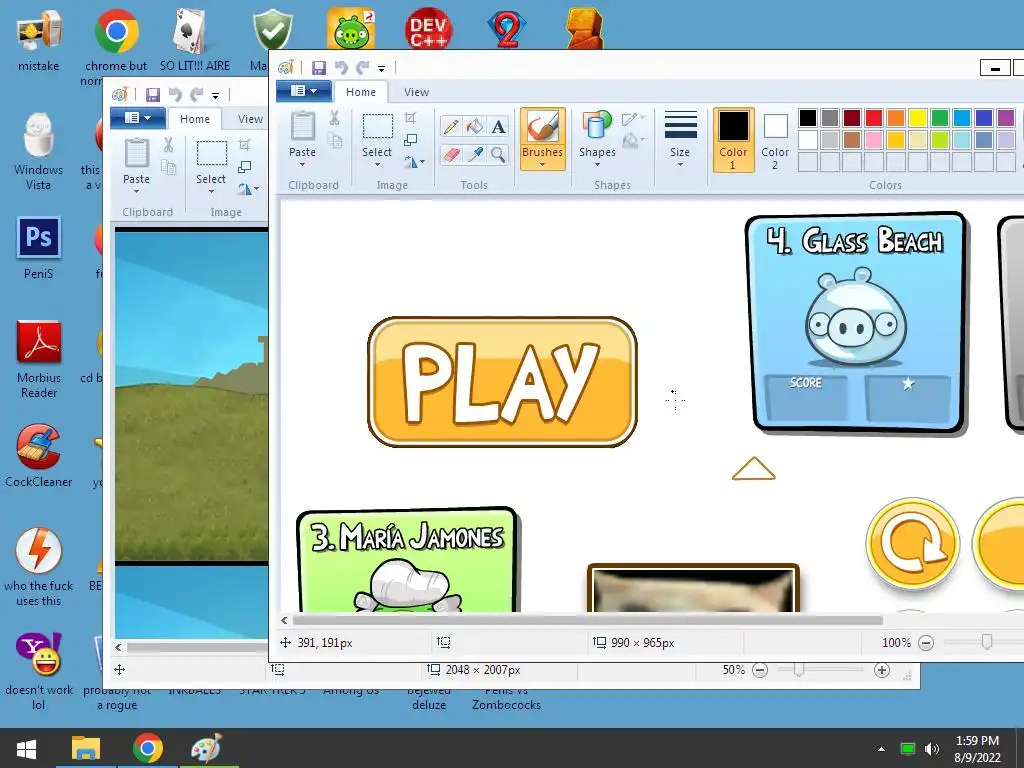Click the 3. María Jamones card on canvas

coord(408,560)
